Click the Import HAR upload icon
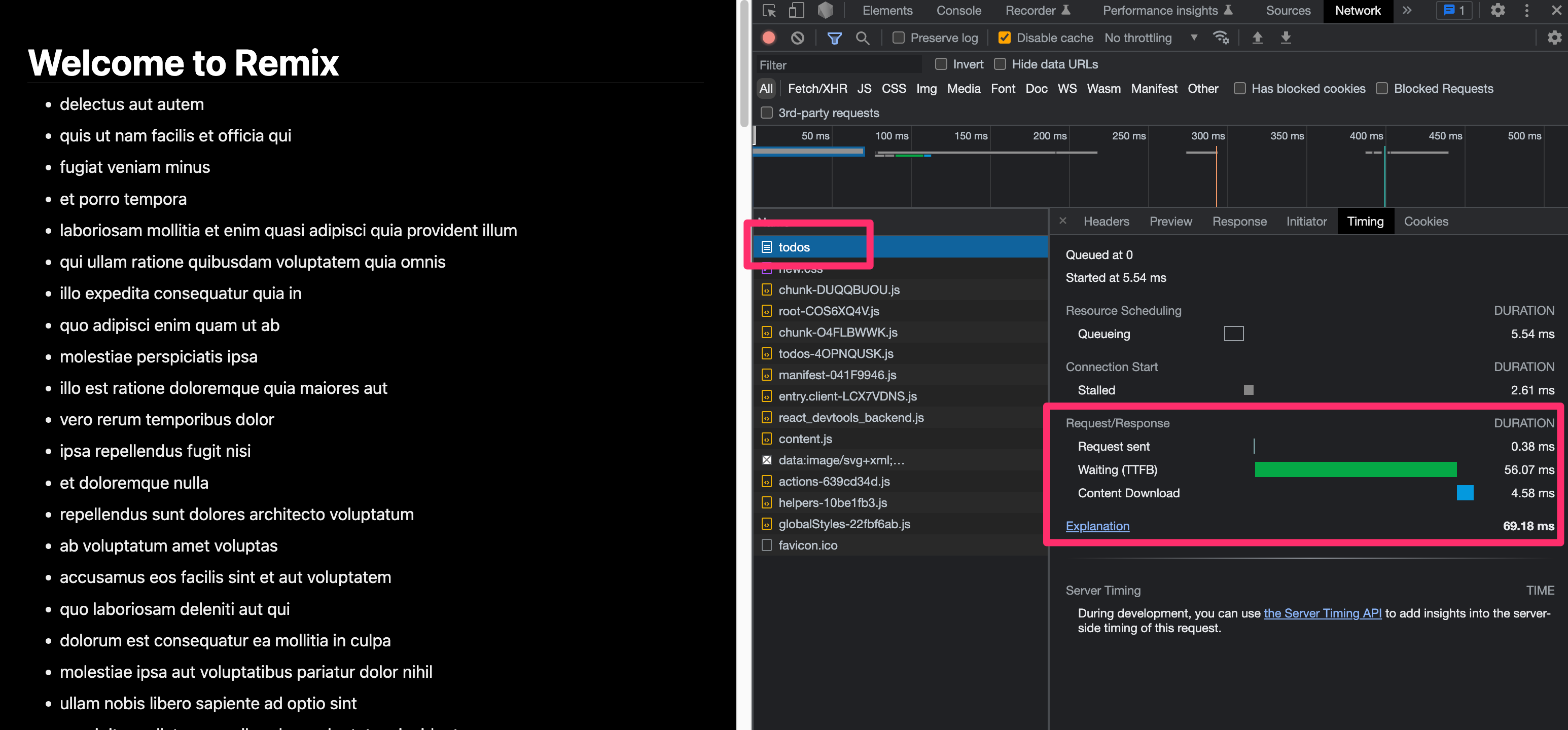Image resolution: width=1568 pixels, height=730 pixels. 1257,38
